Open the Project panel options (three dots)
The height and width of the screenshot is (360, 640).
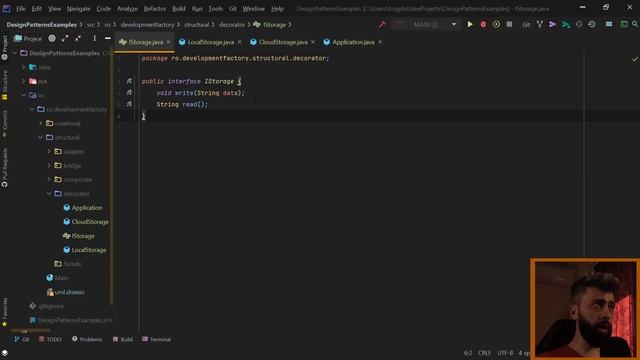click(x=94, y=38)
